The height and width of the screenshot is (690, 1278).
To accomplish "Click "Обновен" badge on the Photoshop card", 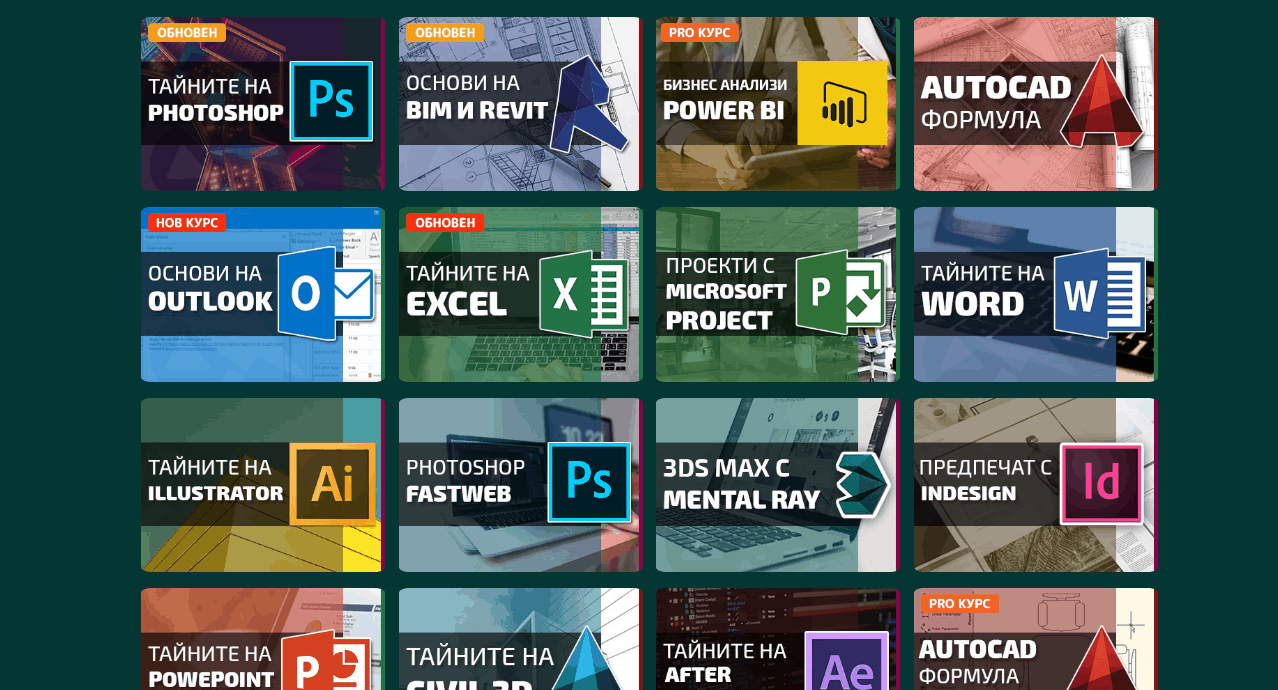I will (187, 33).
